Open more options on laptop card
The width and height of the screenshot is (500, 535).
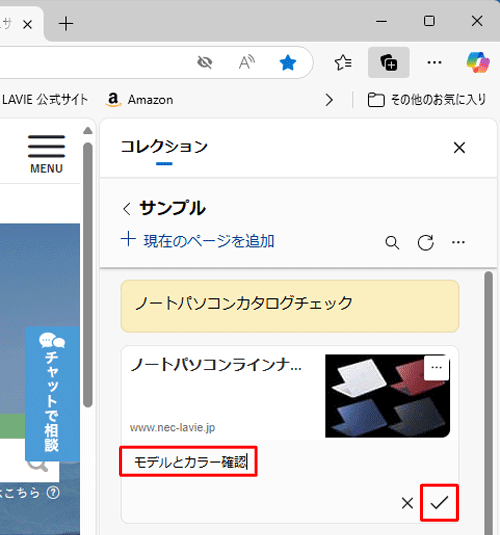click(x=436, y=368)
